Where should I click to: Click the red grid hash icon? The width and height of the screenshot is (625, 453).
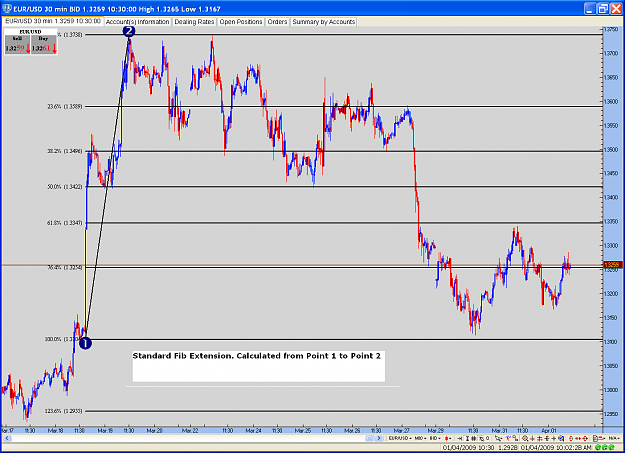click(540, 438)
